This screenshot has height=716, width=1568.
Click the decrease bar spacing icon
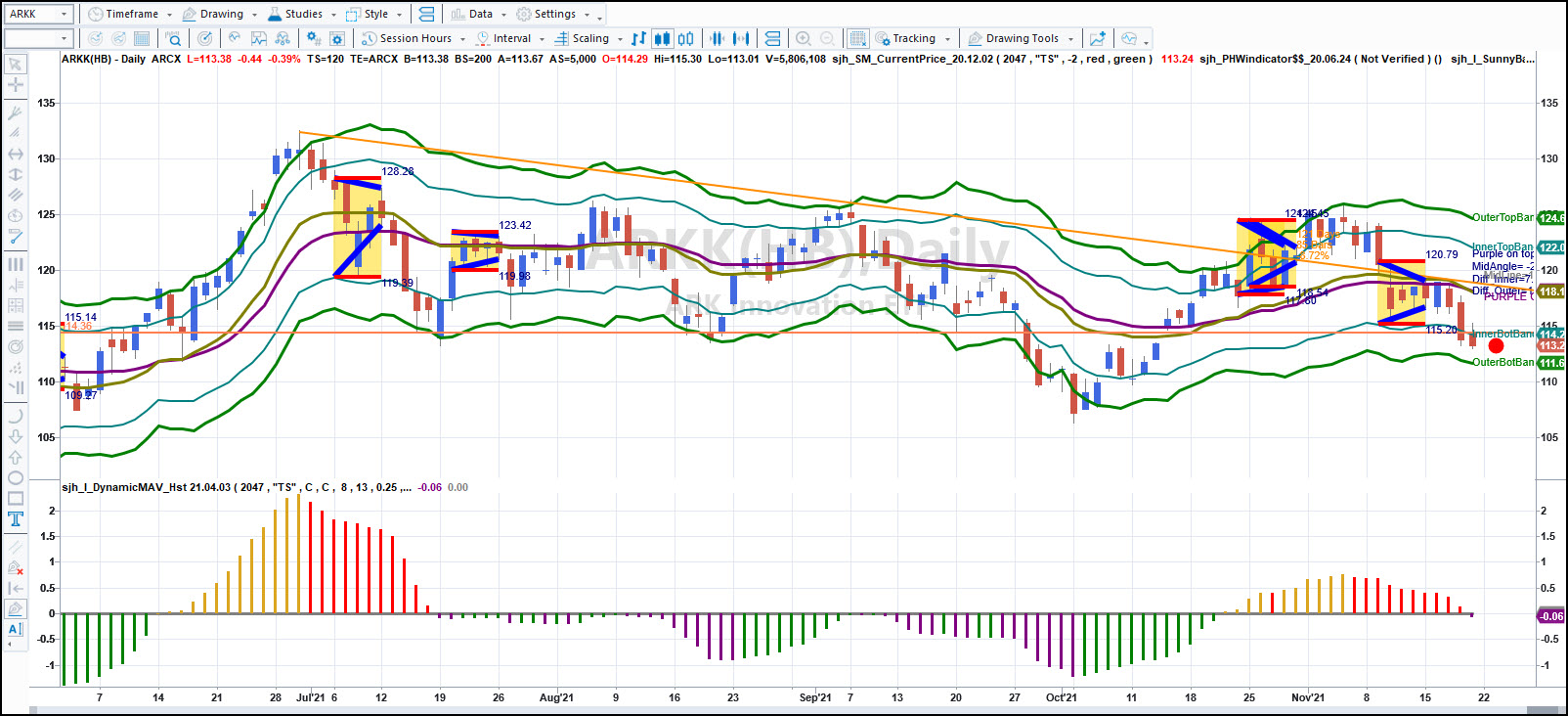718,38
